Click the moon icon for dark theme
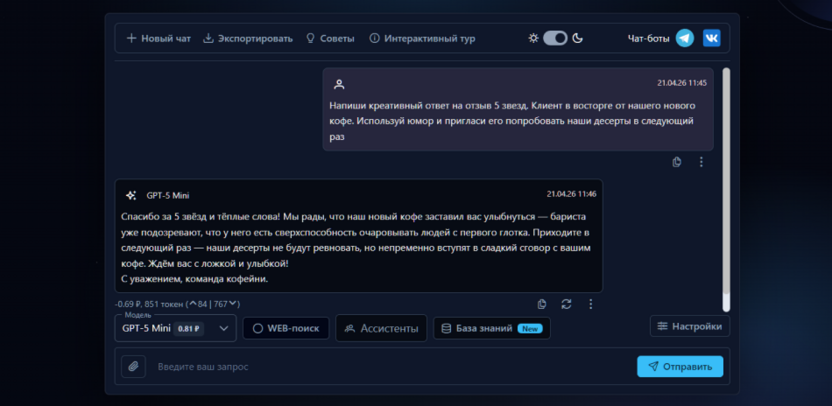The height and width of the screenshot is (406, 832). coord(578,38)
